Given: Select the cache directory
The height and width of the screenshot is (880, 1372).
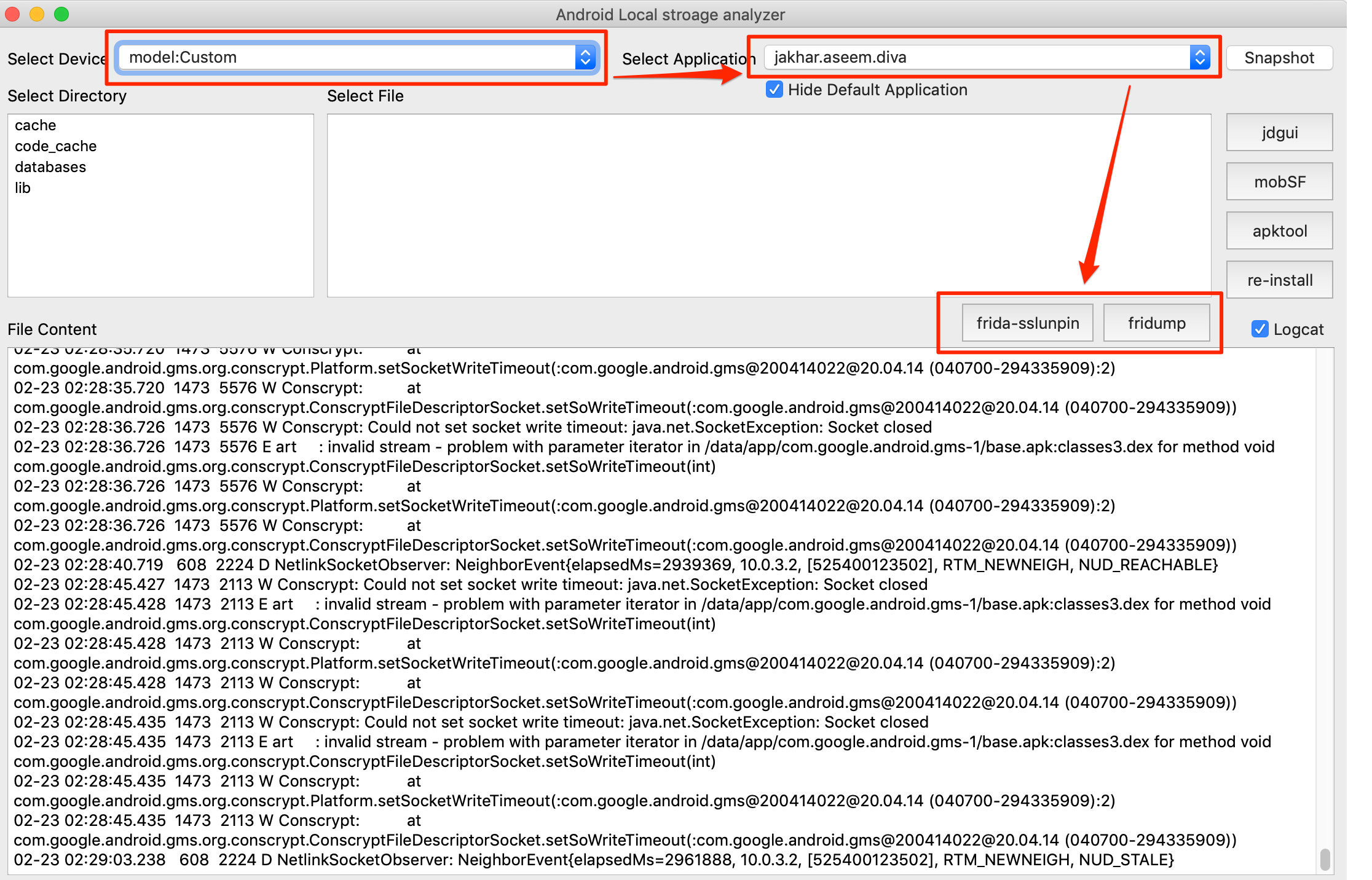Looking at the screenshot, I should [x=35, y=122].
